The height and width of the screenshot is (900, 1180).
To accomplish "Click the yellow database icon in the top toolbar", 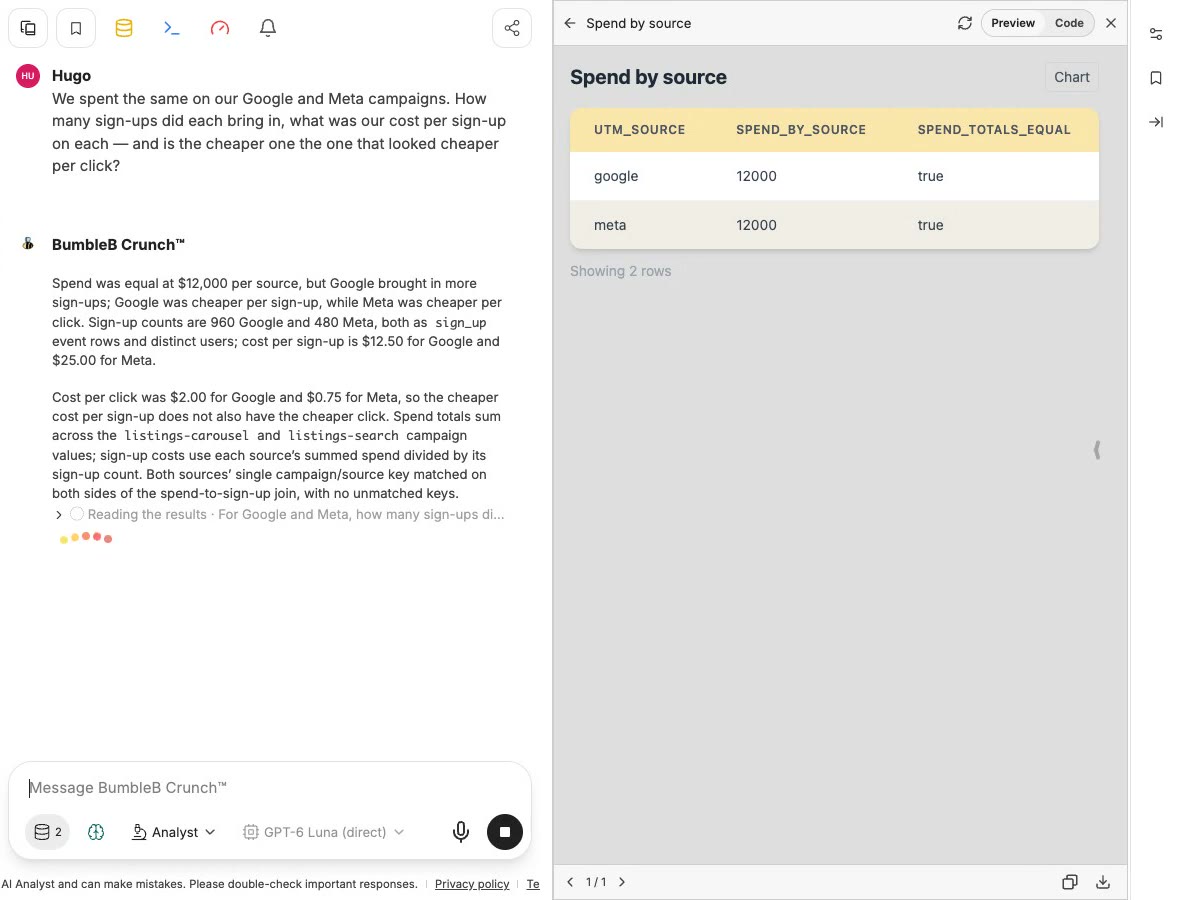I will [x=123, y=28].
